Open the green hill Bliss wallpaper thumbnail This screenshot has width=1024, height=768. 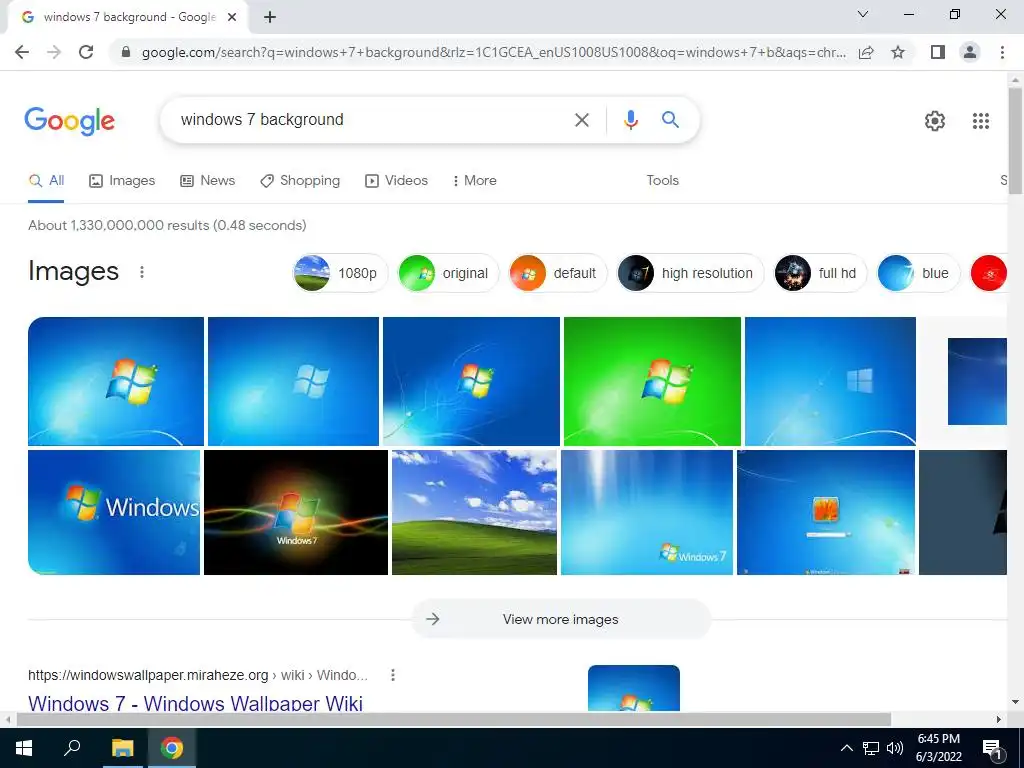click(474, 513)
